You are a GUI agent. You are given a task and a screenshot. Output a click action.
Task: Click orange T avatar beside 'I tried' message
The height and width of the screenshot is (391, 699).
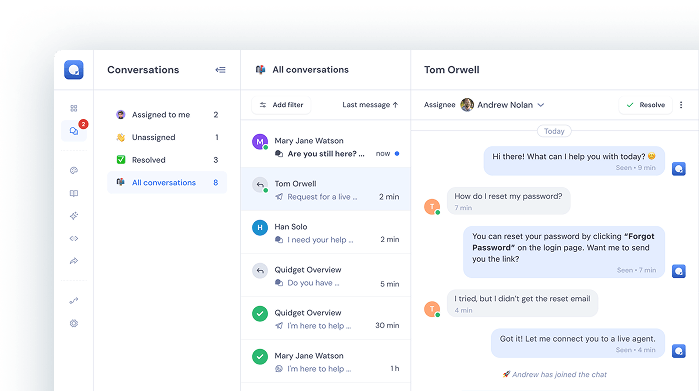(432, 309)
